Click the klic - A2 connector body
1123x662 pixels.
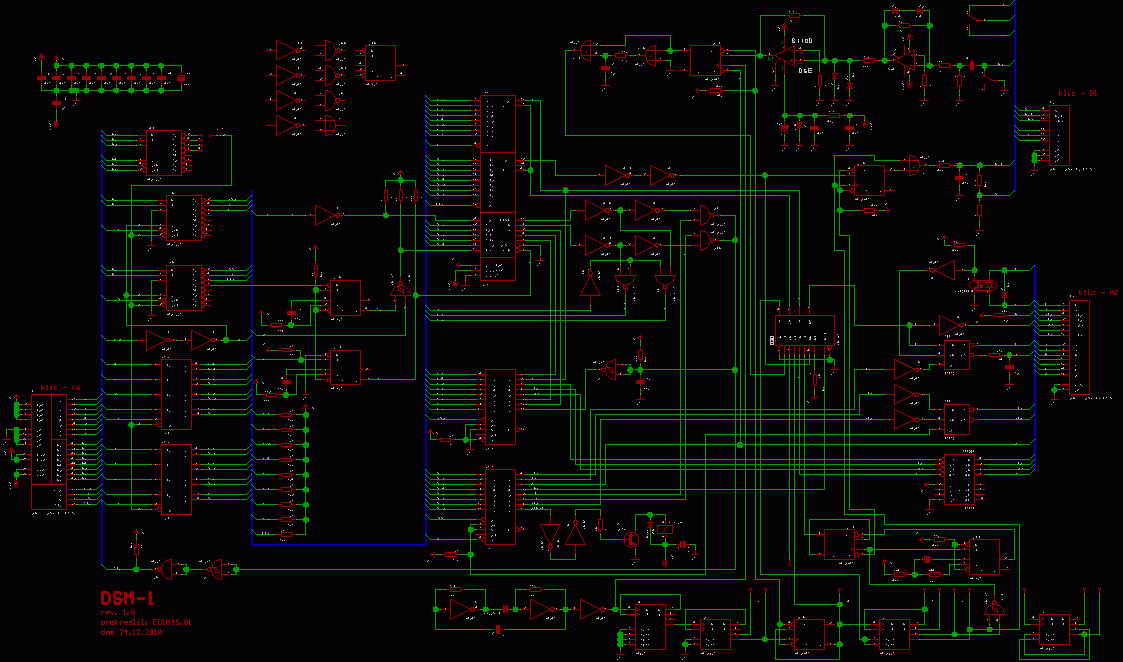pos(1079,347)
